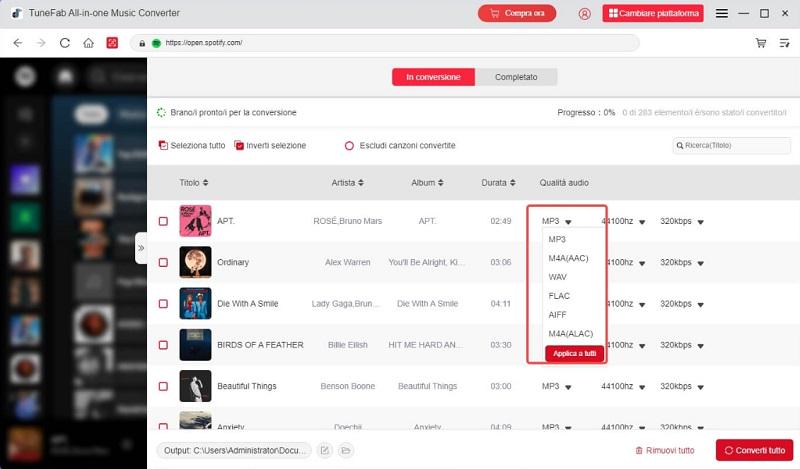Click the Ordinary album cover thumbnail
The height and width of the screenshot is (469, 800).
[195, 262]
